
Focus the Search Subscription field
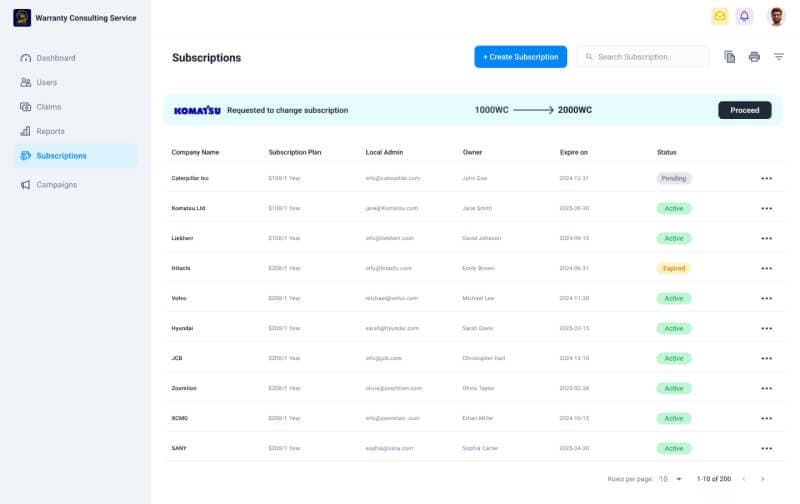[x=643, y=57]
